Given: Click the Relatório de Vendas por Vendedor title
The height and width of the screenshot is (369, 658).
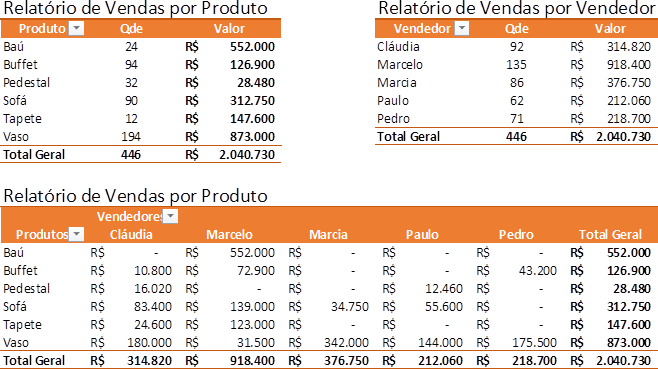Looking at the screenshot, I should tap(517, 8).
